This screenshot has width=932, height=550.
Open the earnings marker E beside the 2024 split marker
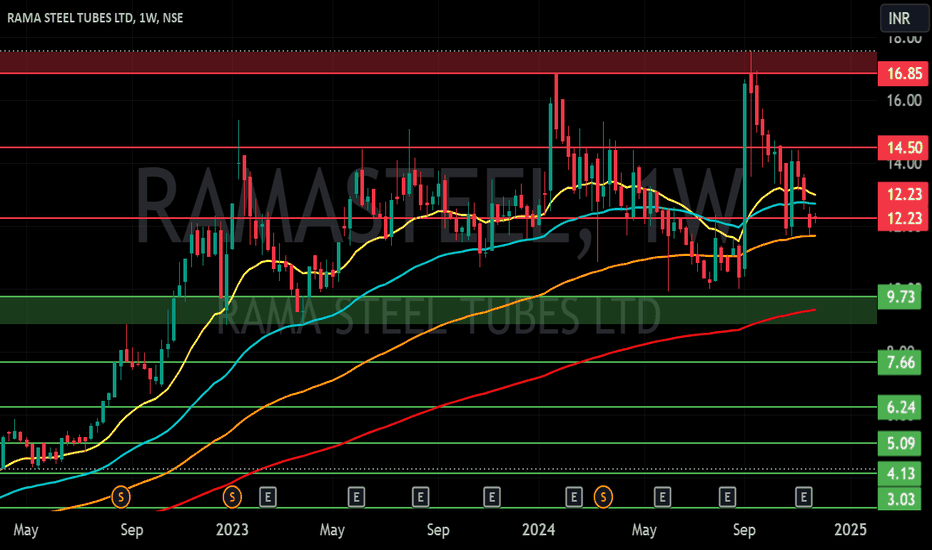coord(574,496)
